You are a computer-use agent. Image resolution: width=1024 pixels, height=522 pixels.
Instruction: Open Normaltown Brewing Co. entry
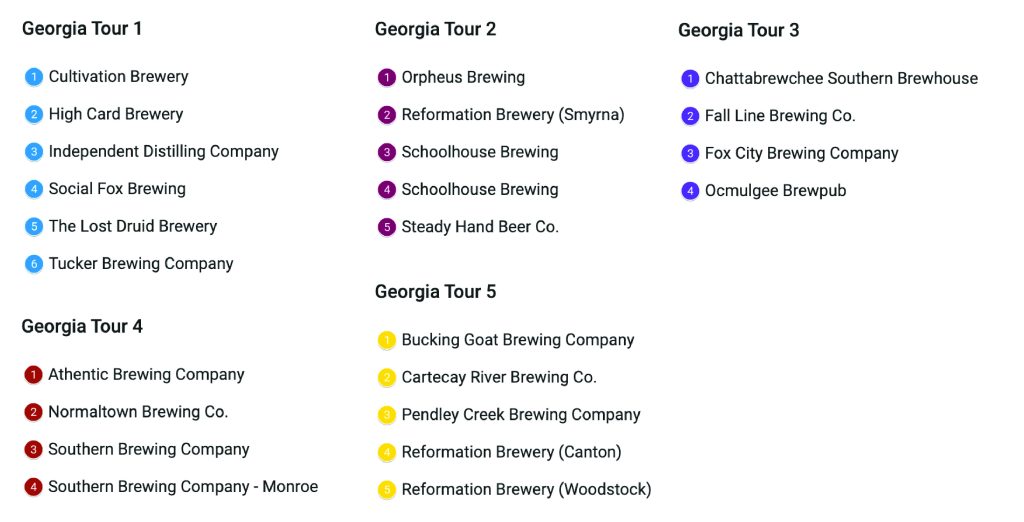pyautogui.click(x=138, y=412)
